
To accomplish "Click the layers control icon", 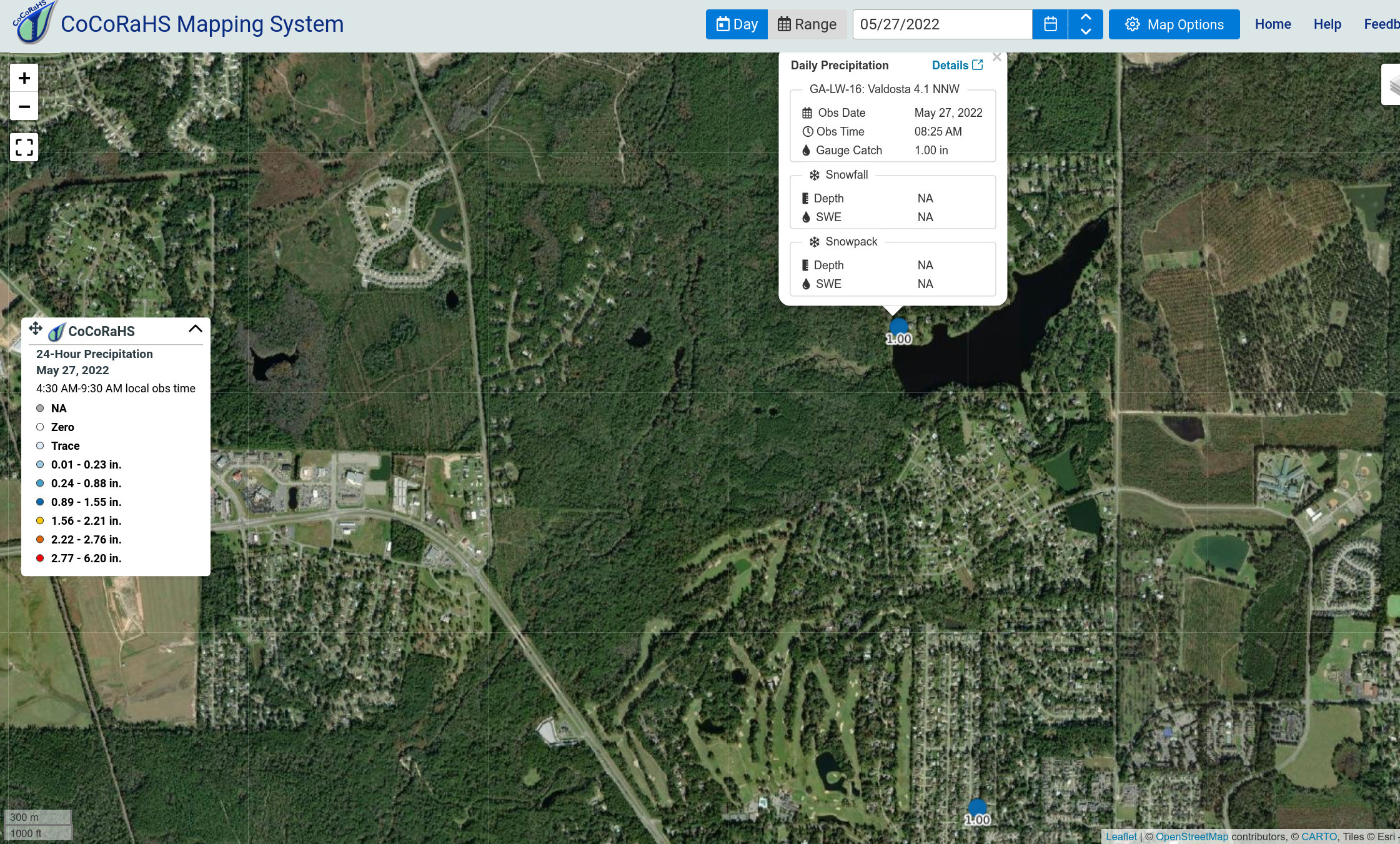I will click(x=1393, y=85).
